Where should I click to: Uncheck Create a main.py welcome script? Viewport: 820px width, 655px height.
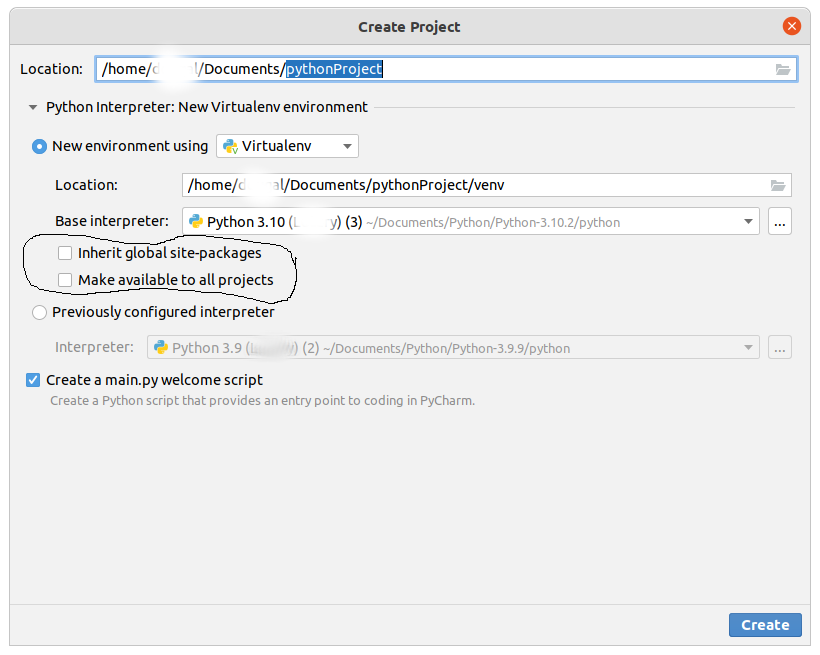(33, 380)
